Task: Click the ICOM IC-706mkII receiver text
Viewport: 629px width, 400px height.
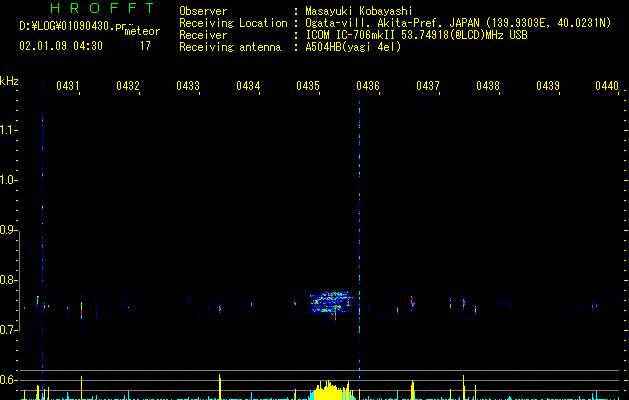Action: coord(416,35)
